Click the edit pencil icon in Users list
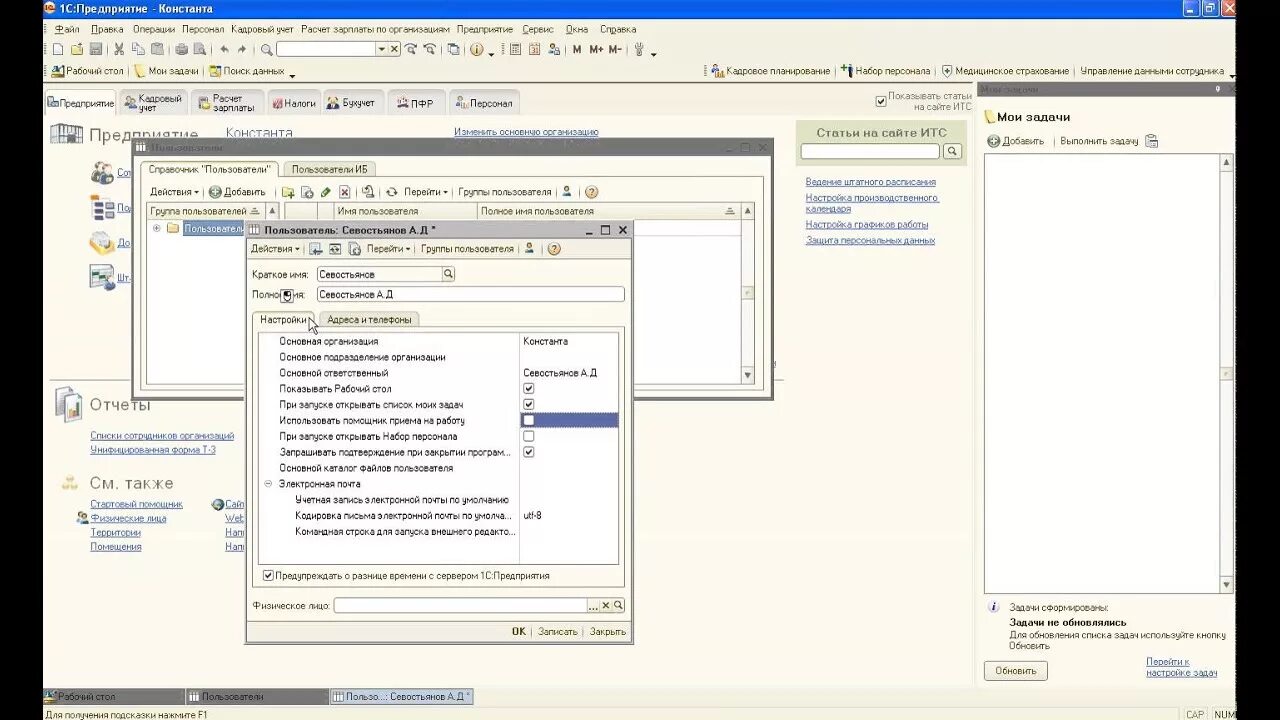Viewport: 1280px width, 720px height. point(326,192)
